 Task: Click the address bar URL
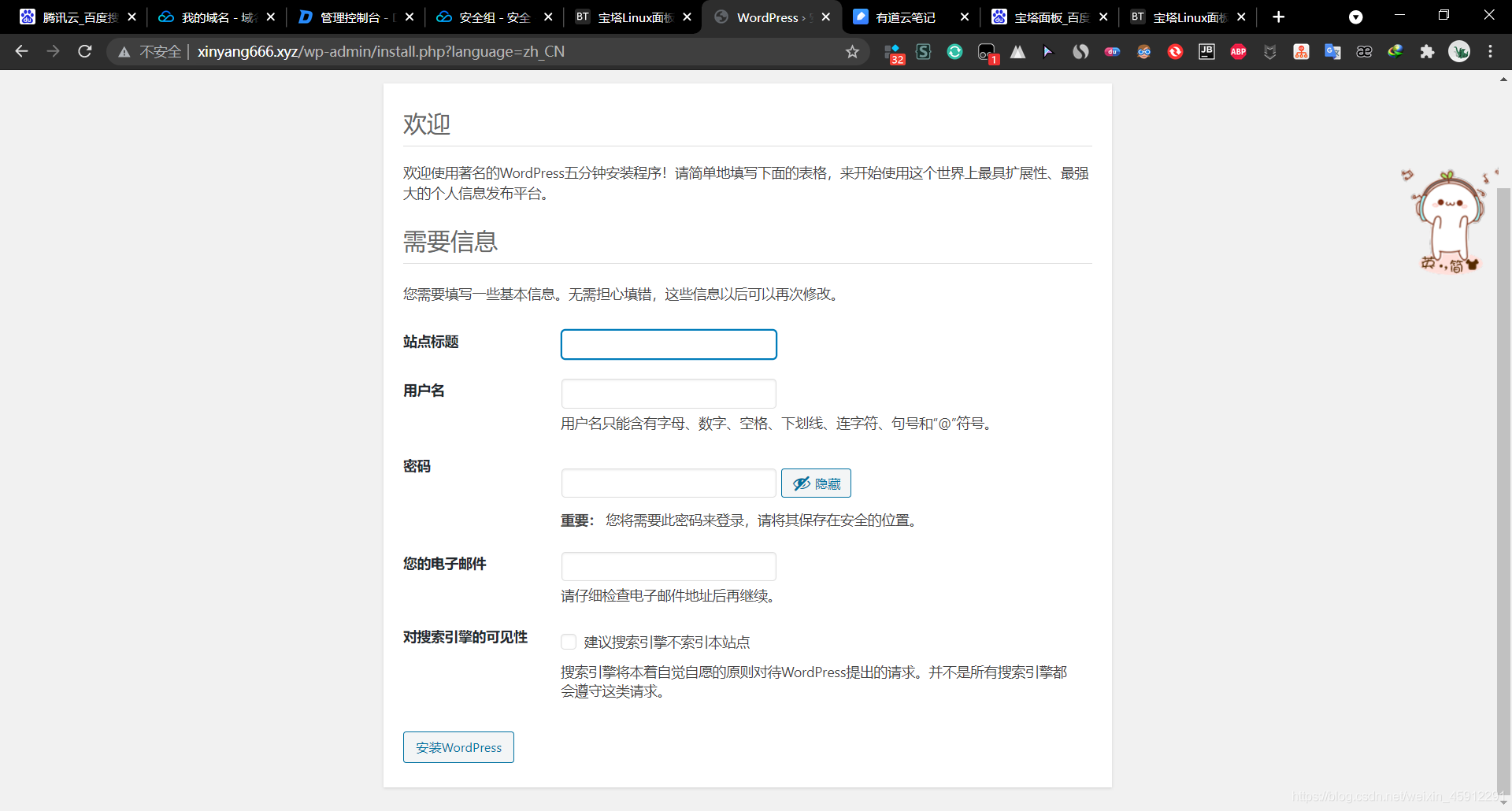(381, 52)
